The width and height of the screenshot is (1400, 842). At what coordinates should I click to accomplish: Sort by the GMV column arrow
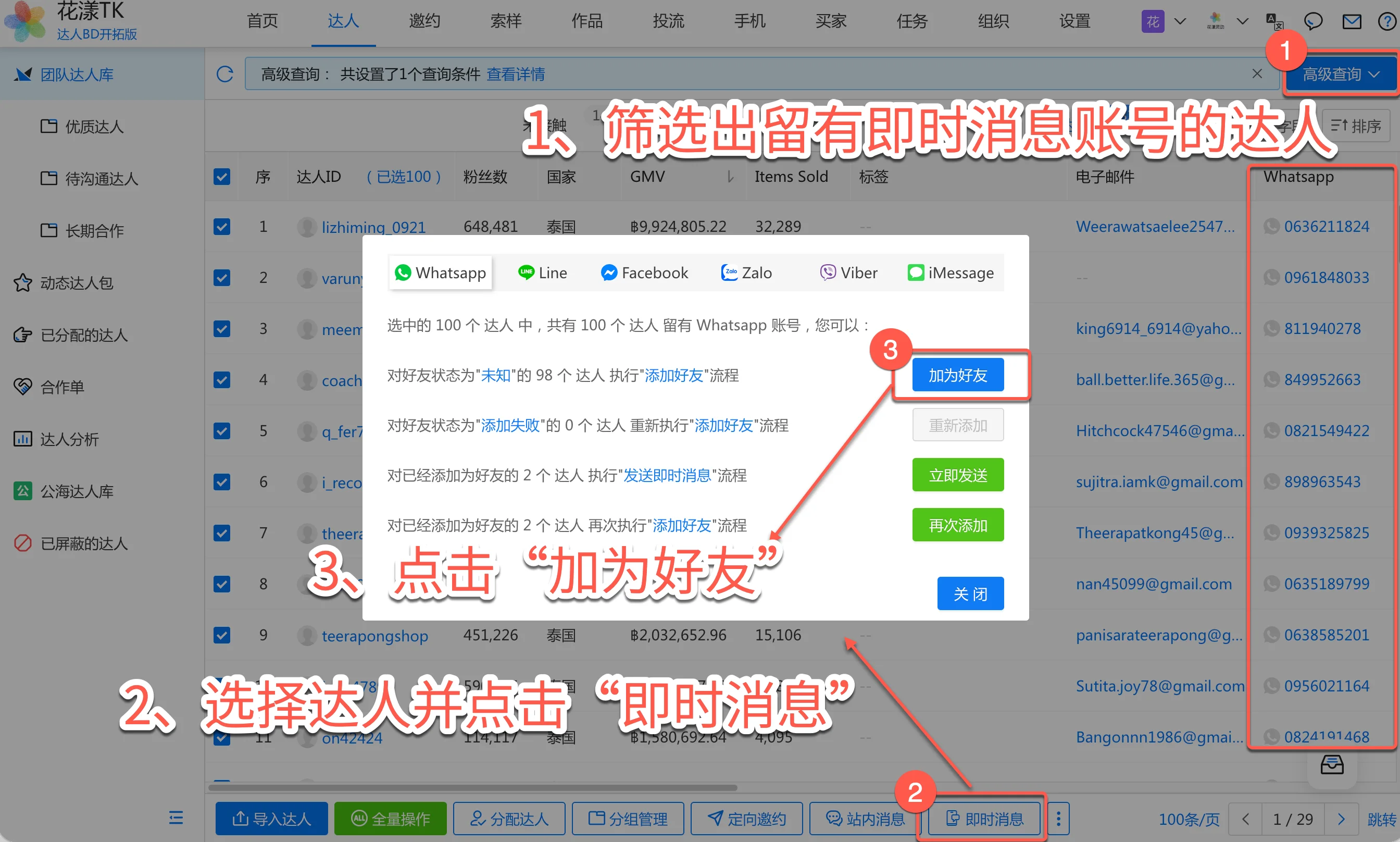click(730, 177)
